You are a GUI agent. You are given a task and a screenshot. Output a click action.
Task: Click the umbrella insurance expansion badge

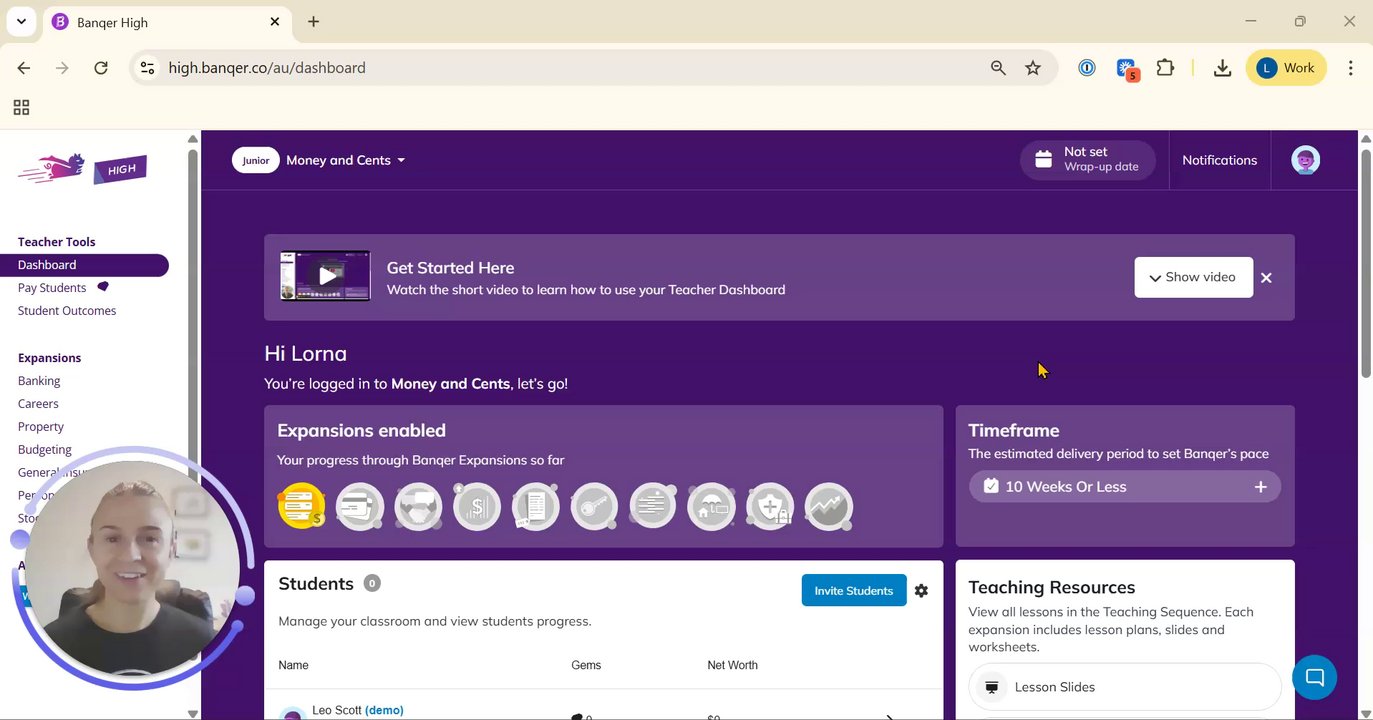pyautogui.click(x=711, y=506)
